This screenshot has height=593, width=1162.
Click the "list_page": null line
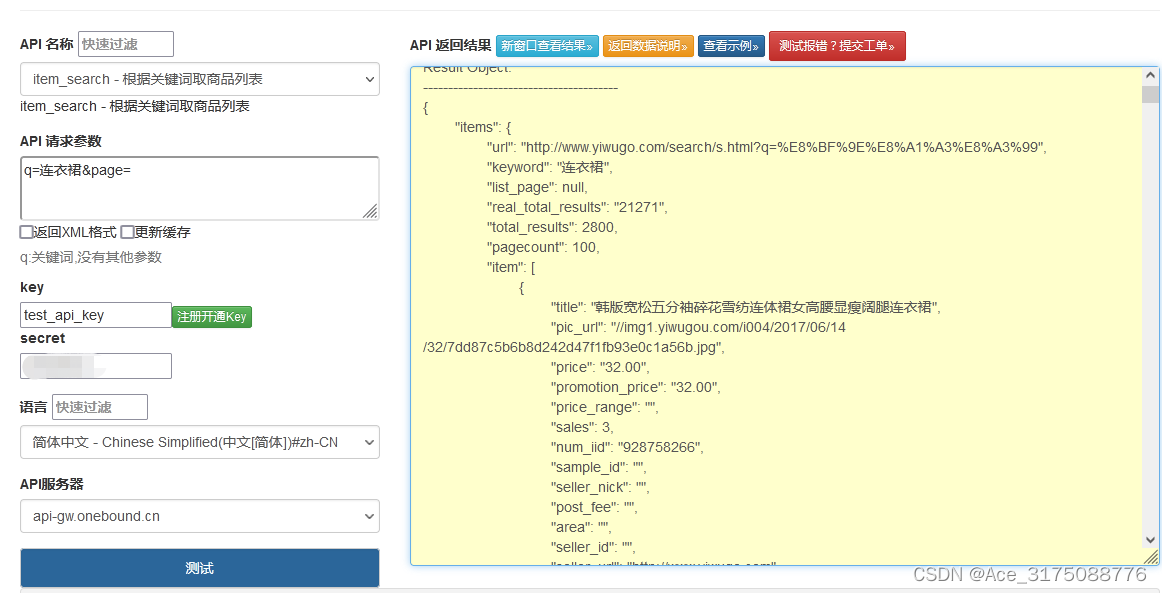click(x=537, y=188)
